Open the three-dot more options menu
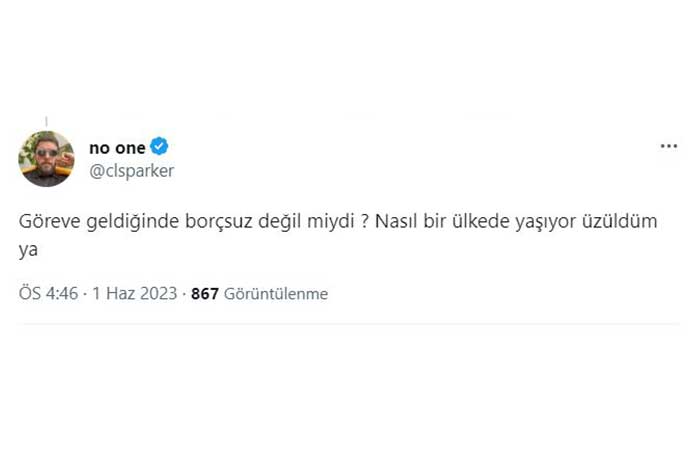 pos(669,147)
